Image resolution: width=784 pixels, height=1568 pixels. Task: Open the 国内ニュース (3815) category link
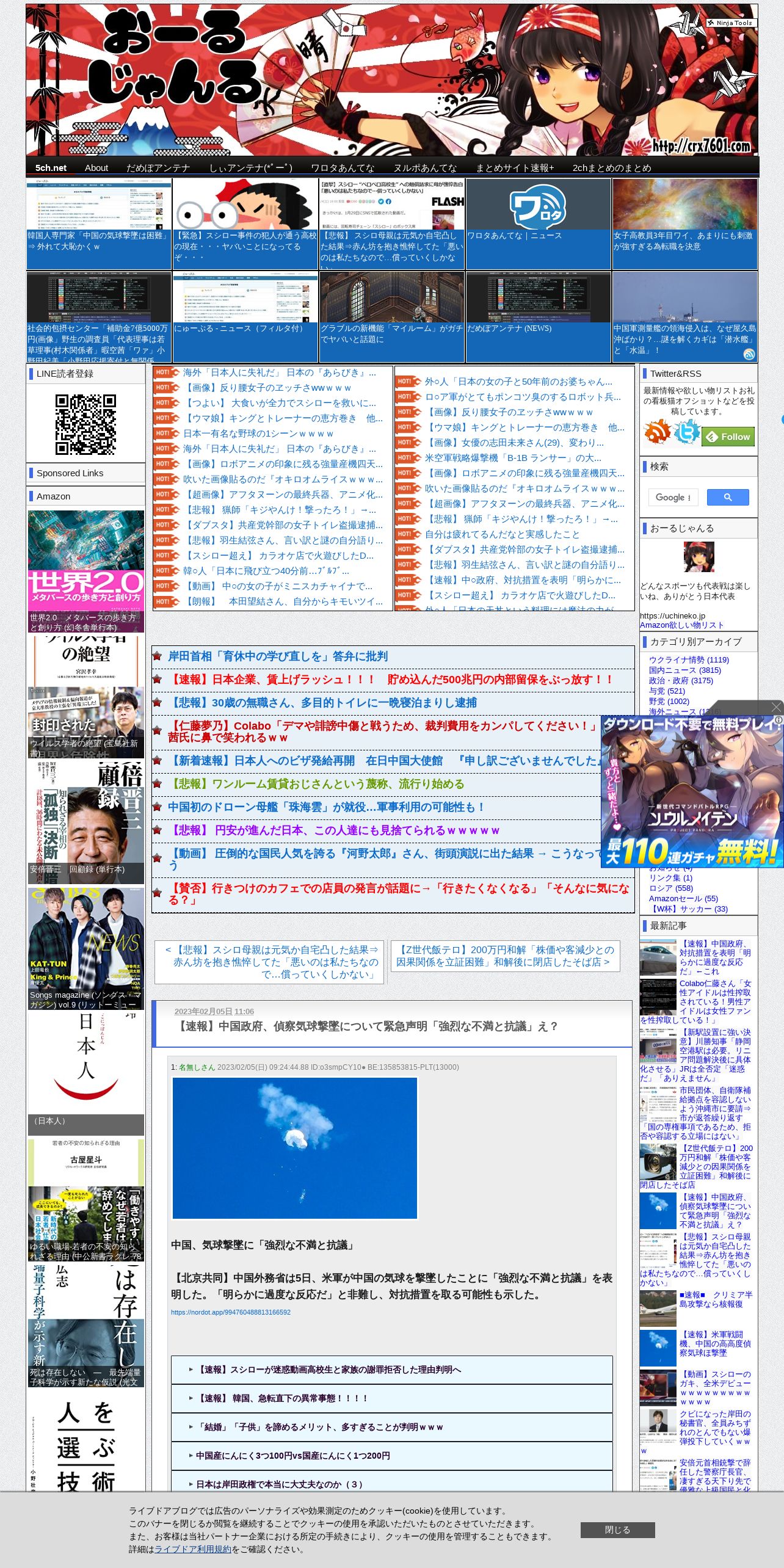click(684, 670)
